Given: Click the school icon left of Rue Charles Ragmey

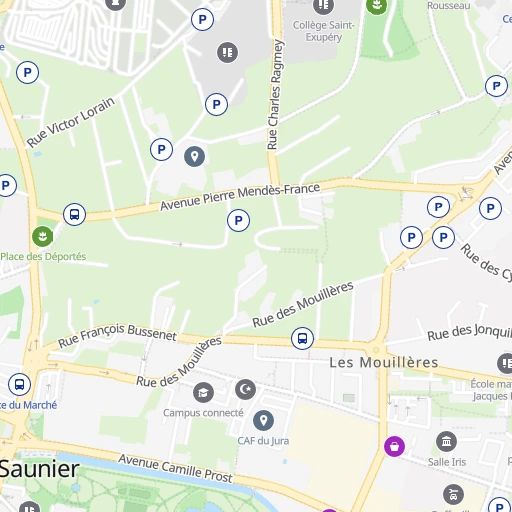Looking at the screenshot, I should [x=227, y=52].
